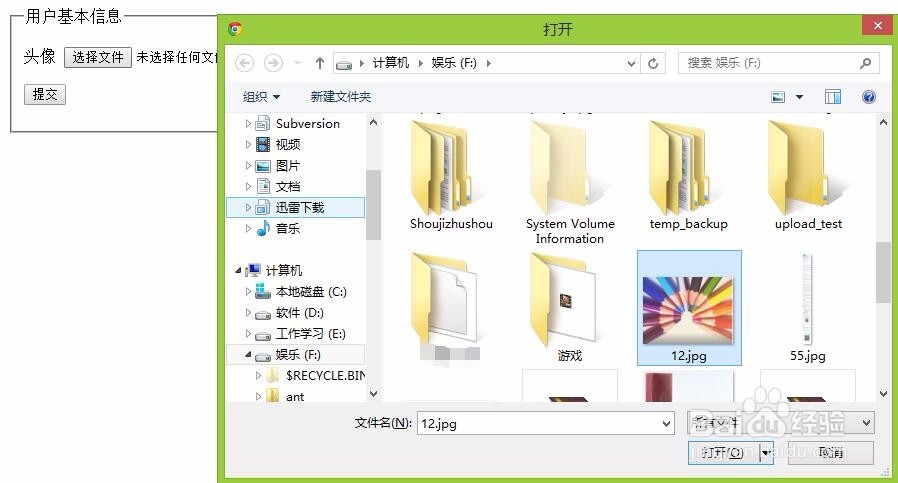This screenshot has height=483, width=898.
Task: Refresh the current folder listing
Action: 653,63
